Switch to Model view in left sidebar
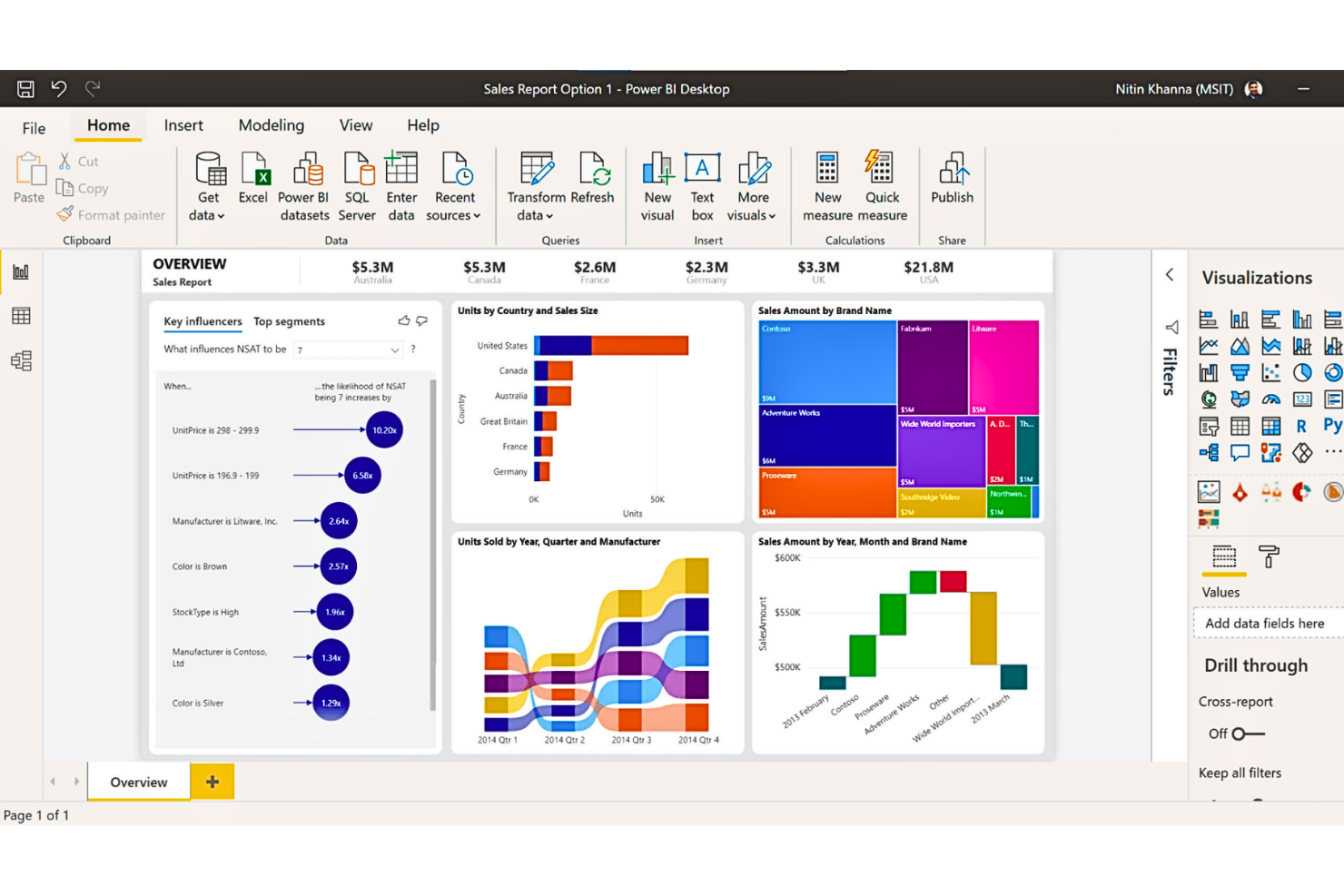This screenshot has width=1344, height=896. pos(21,360)
